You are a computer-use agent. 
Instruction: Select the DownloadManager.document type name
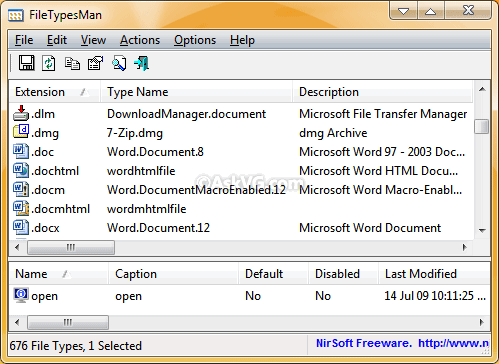[186, 114]
